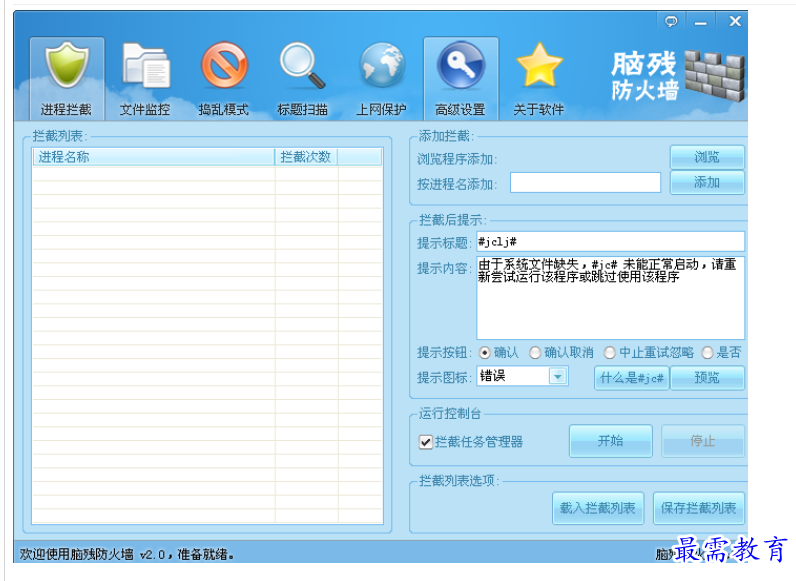Select the 确认 radio button
Image resolution: width=796 pixels, height=581 pixels.
(485, 352)
